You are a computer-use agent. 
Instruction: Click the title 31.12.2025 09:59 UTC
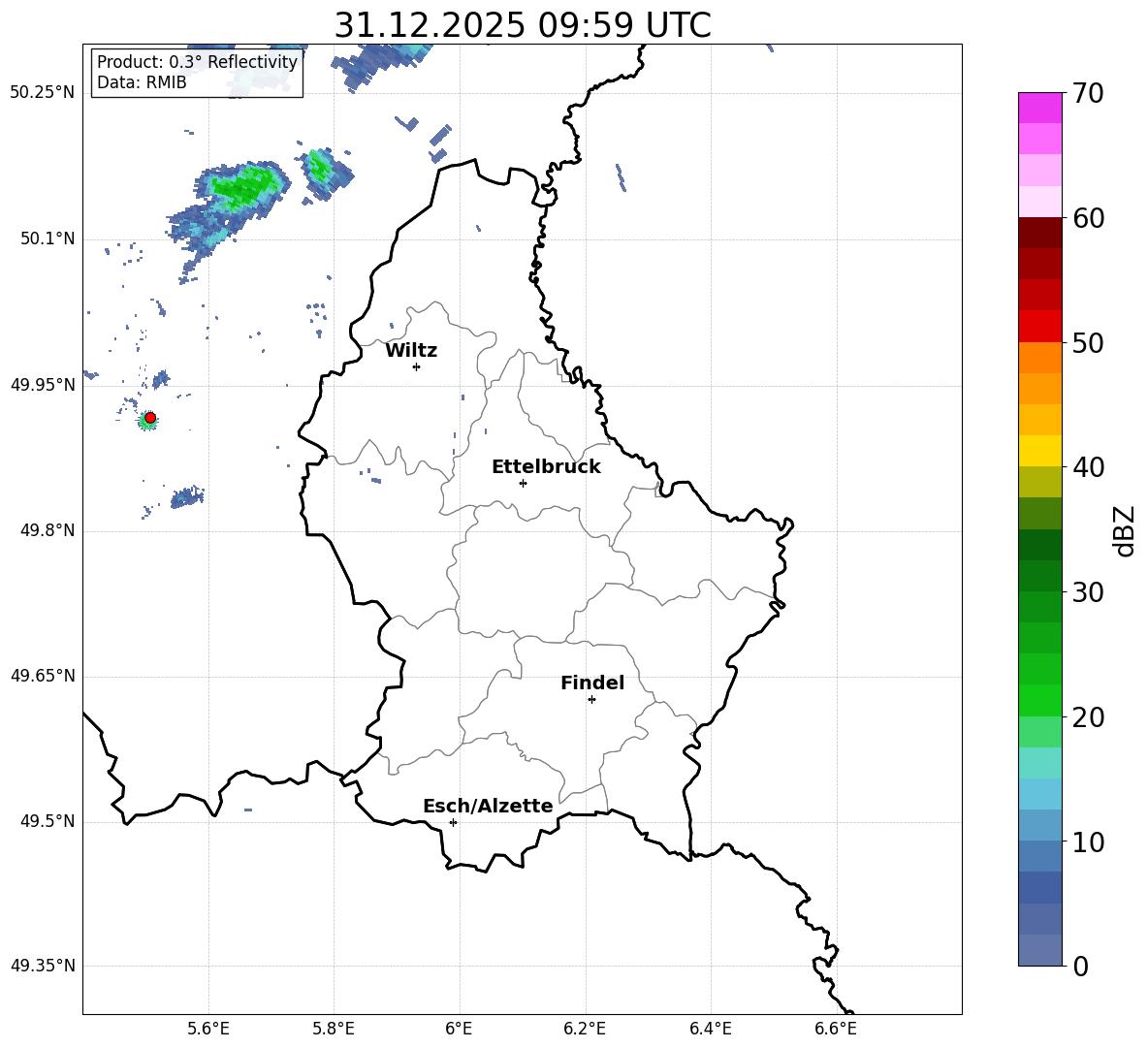[523, 25]
